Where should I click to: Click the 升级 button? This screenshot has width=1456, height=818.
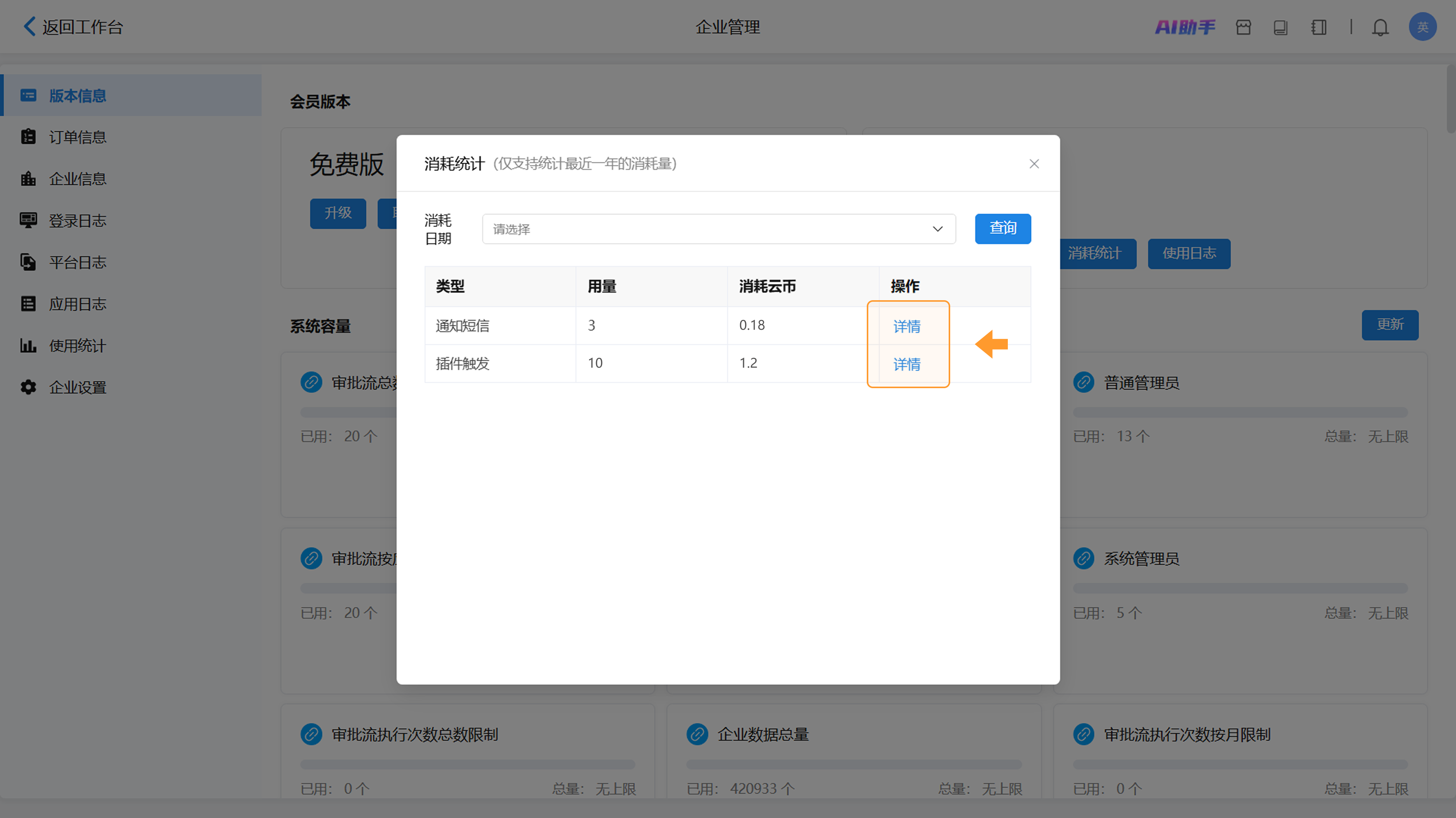[x=338, y=213]
